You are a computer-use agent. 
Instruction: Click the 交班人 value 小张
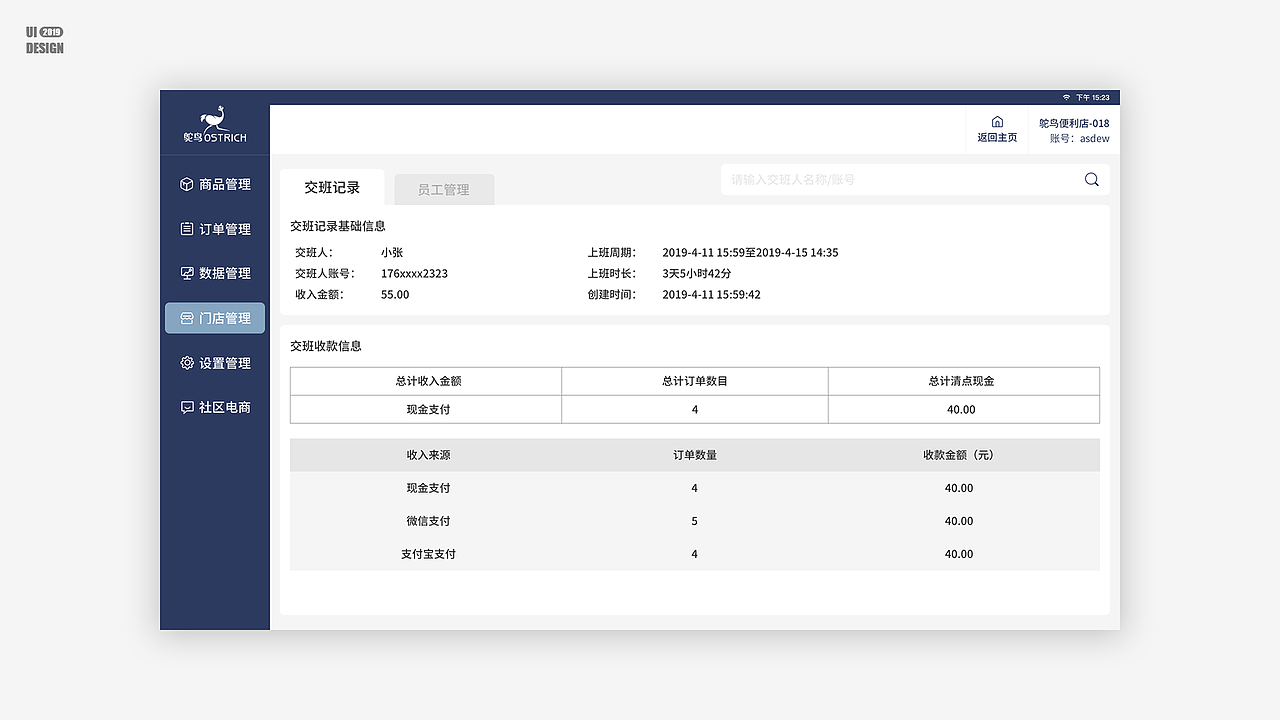point(392,253)
